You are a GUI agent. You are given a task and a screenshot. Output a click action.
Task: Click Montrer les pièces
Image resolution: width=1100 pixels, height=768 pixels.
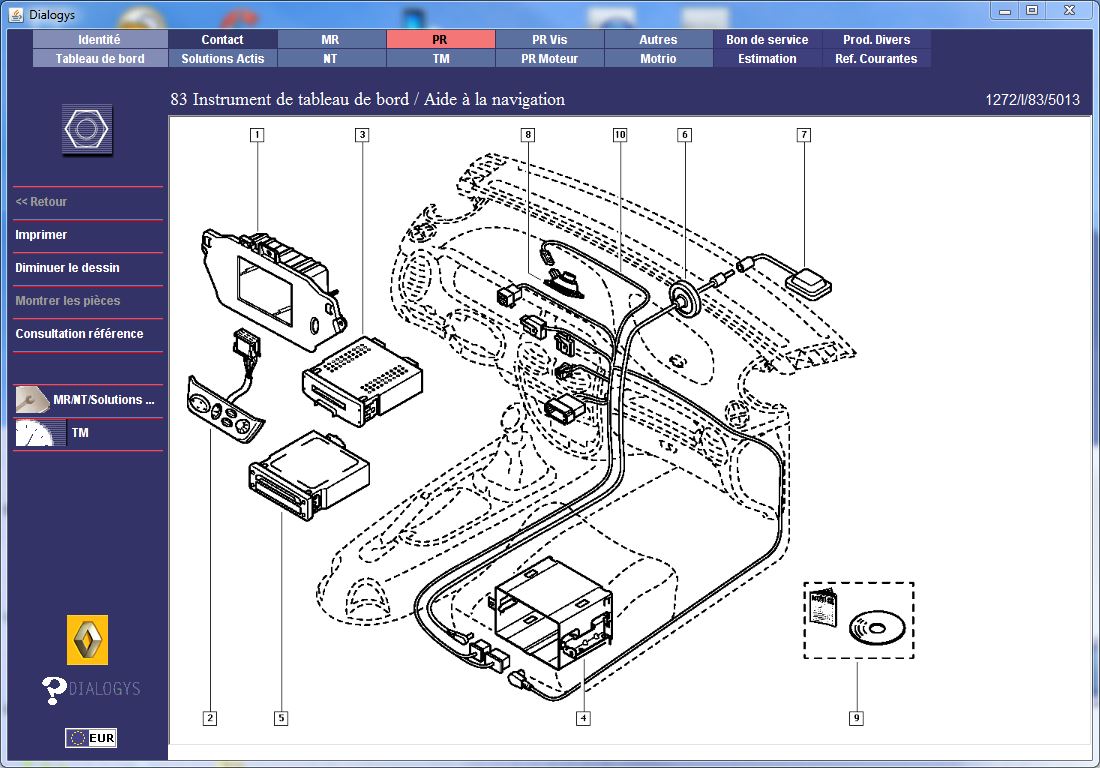[x=67, y=301]
